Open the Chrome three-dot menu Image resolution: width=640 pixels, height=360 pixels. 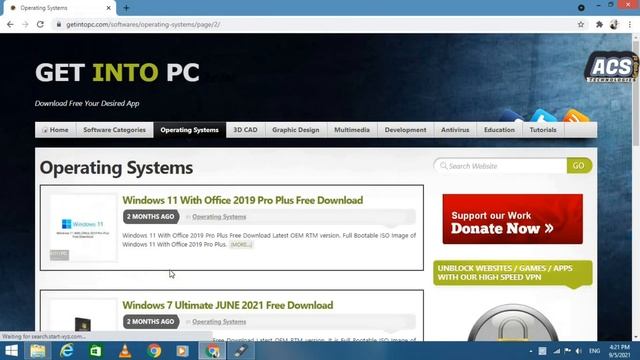(x=630, y=24)
